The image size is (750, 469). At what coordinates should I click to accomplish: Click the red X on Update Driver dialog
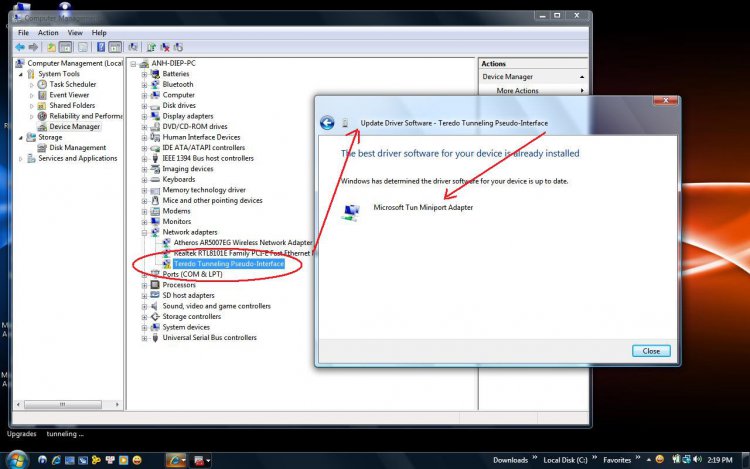pyautogui.click(x=665, y=100)
